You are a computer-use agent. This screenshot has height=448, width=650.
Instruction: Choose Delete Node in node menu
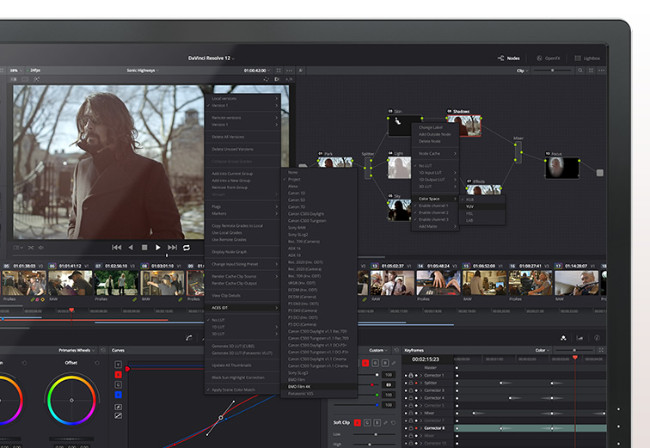[430, 141]
